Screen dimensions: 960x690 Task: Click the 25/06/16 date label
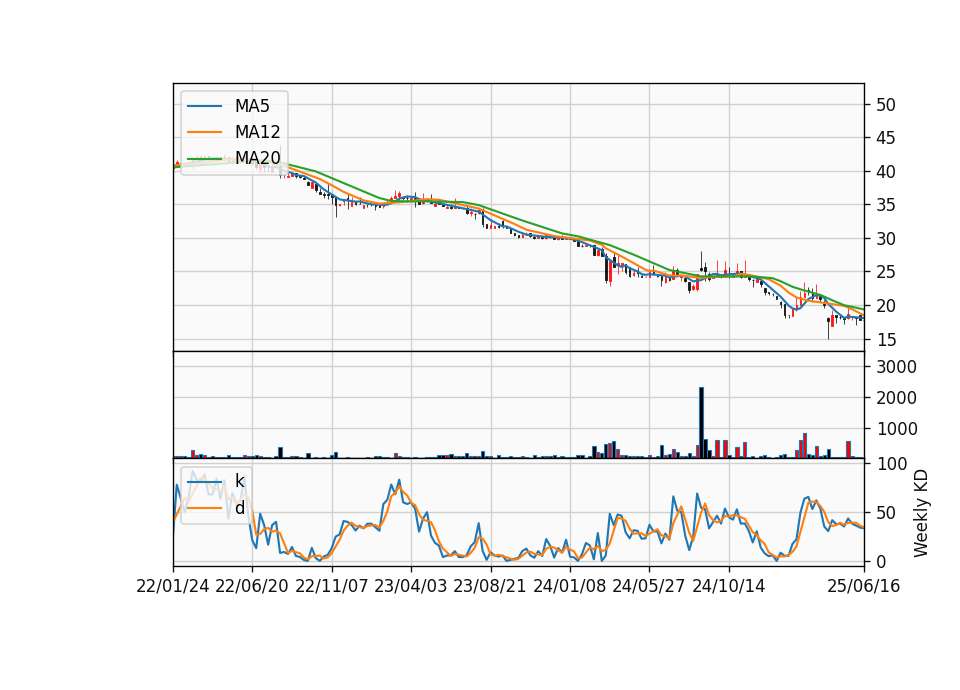tap(864, 586)
